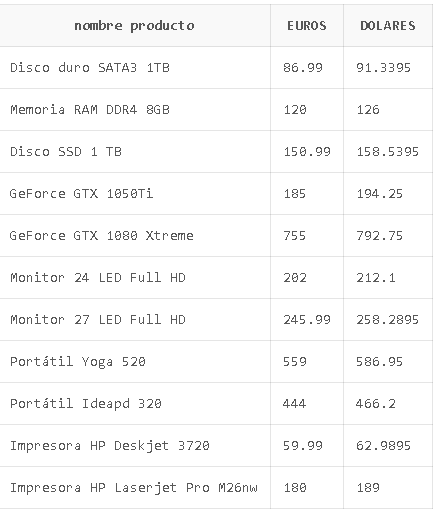Select the 'Disco SSD 1 TB' cell
This screenshot has width=442, height=512.
[134, 152]
